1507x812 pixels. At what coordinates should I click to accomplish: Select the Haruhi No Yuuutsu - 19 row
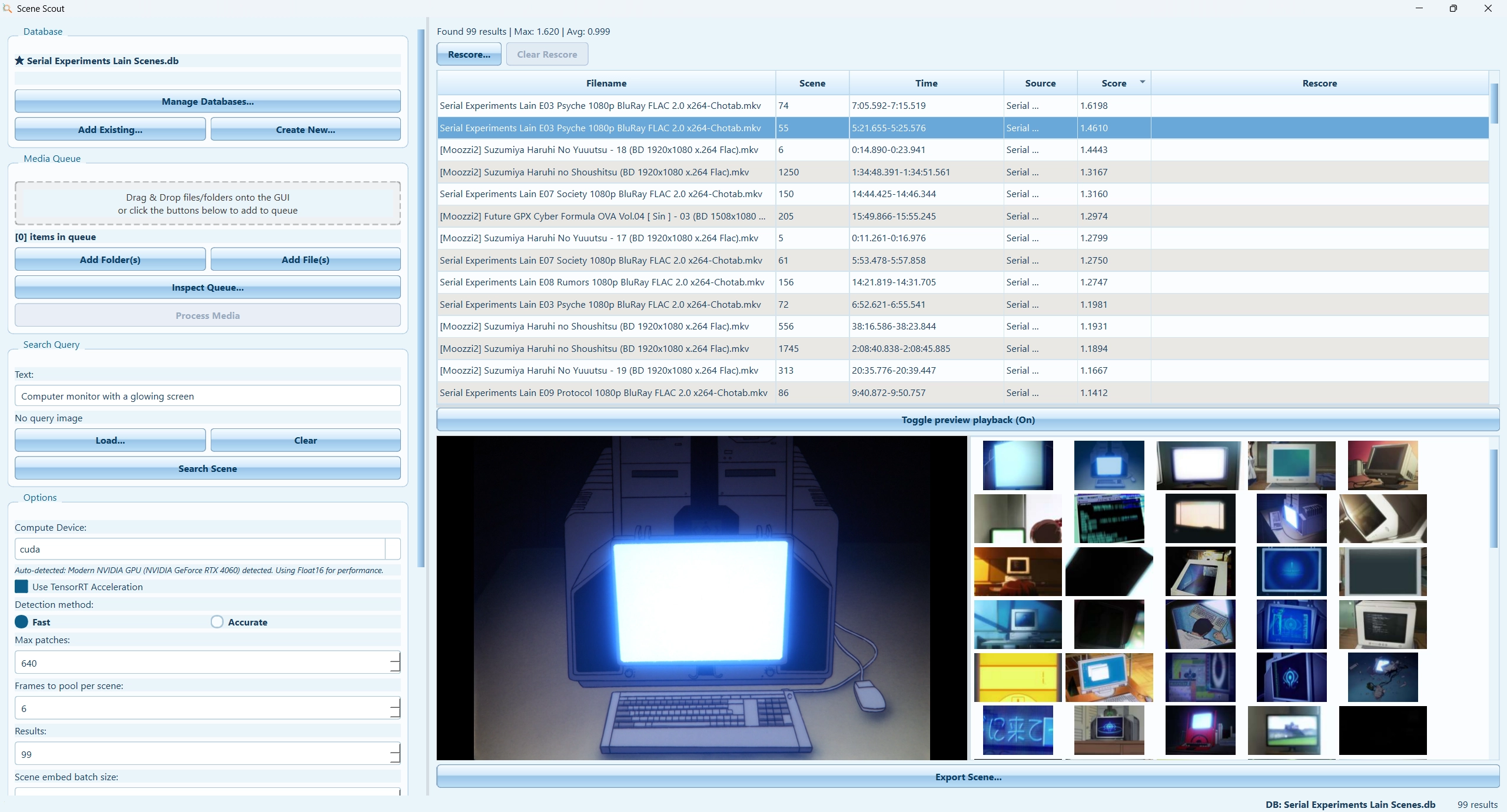[x=963, y=370]
